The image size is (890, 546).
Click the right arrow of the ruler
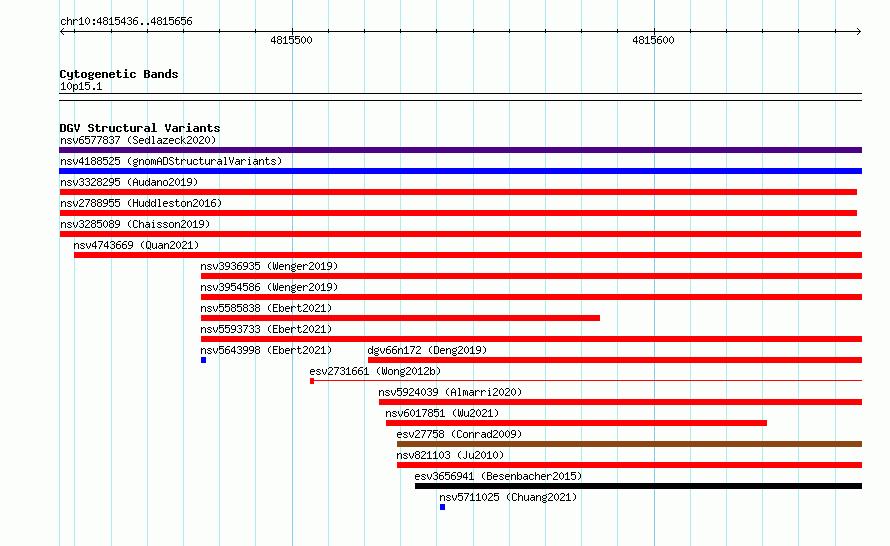[x=858, y=31]
